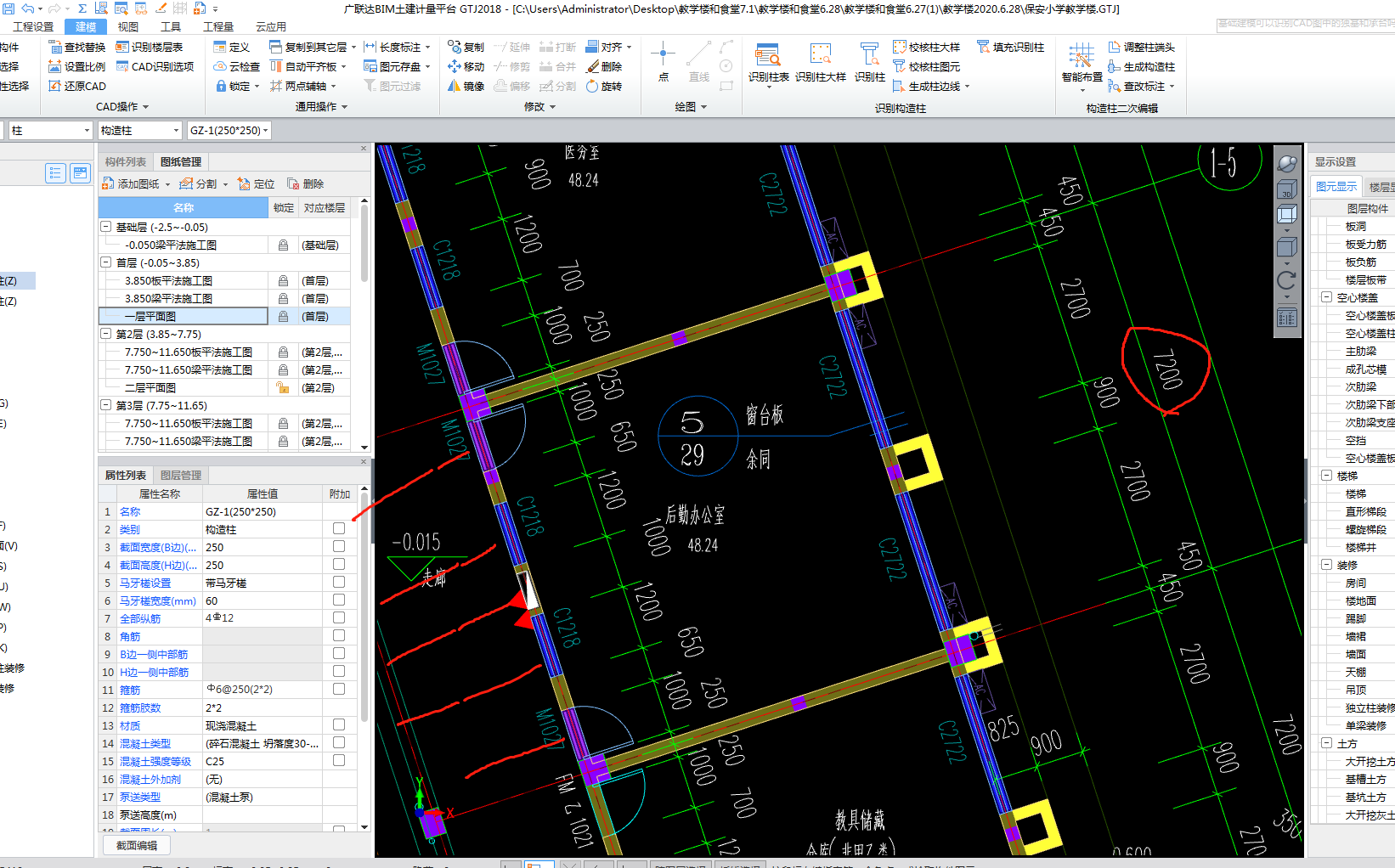Collapse the 第3层 (7.75~11.65) tree node

(106, 405)
